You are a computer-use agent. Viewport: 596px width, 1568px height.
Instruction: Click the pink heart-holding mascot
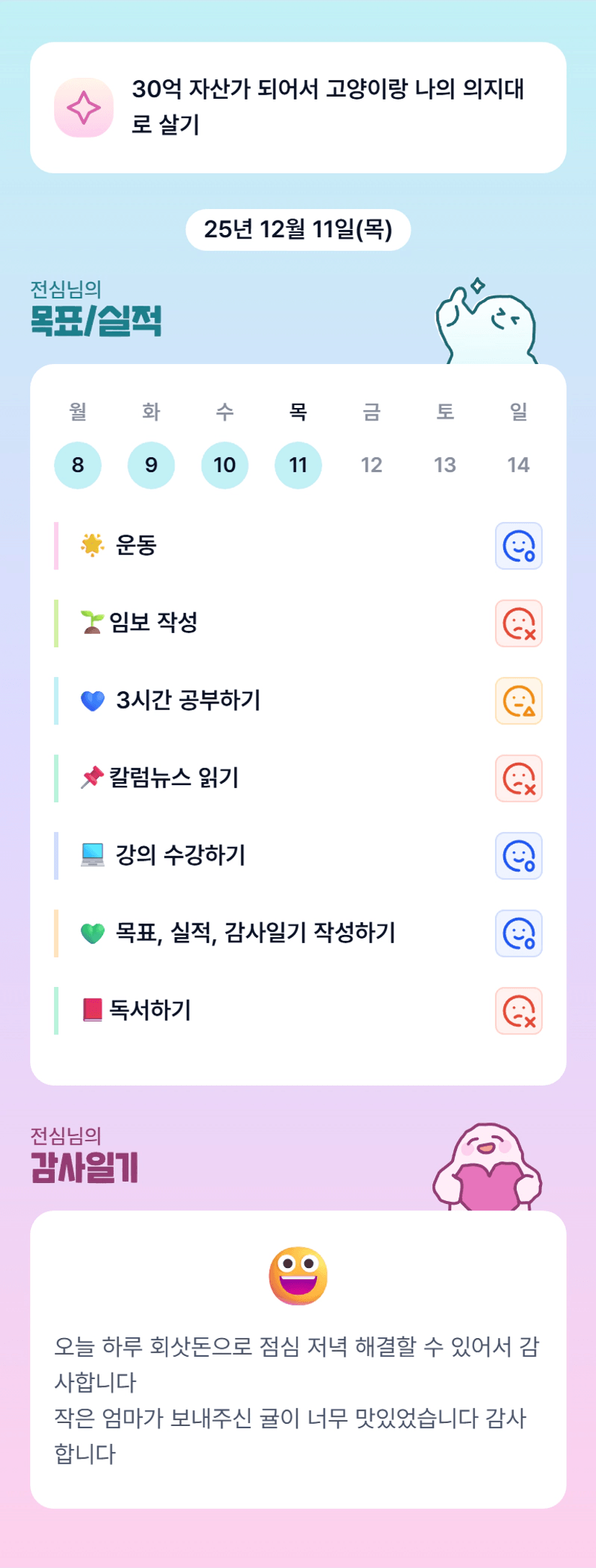(x=487, y=1168)
